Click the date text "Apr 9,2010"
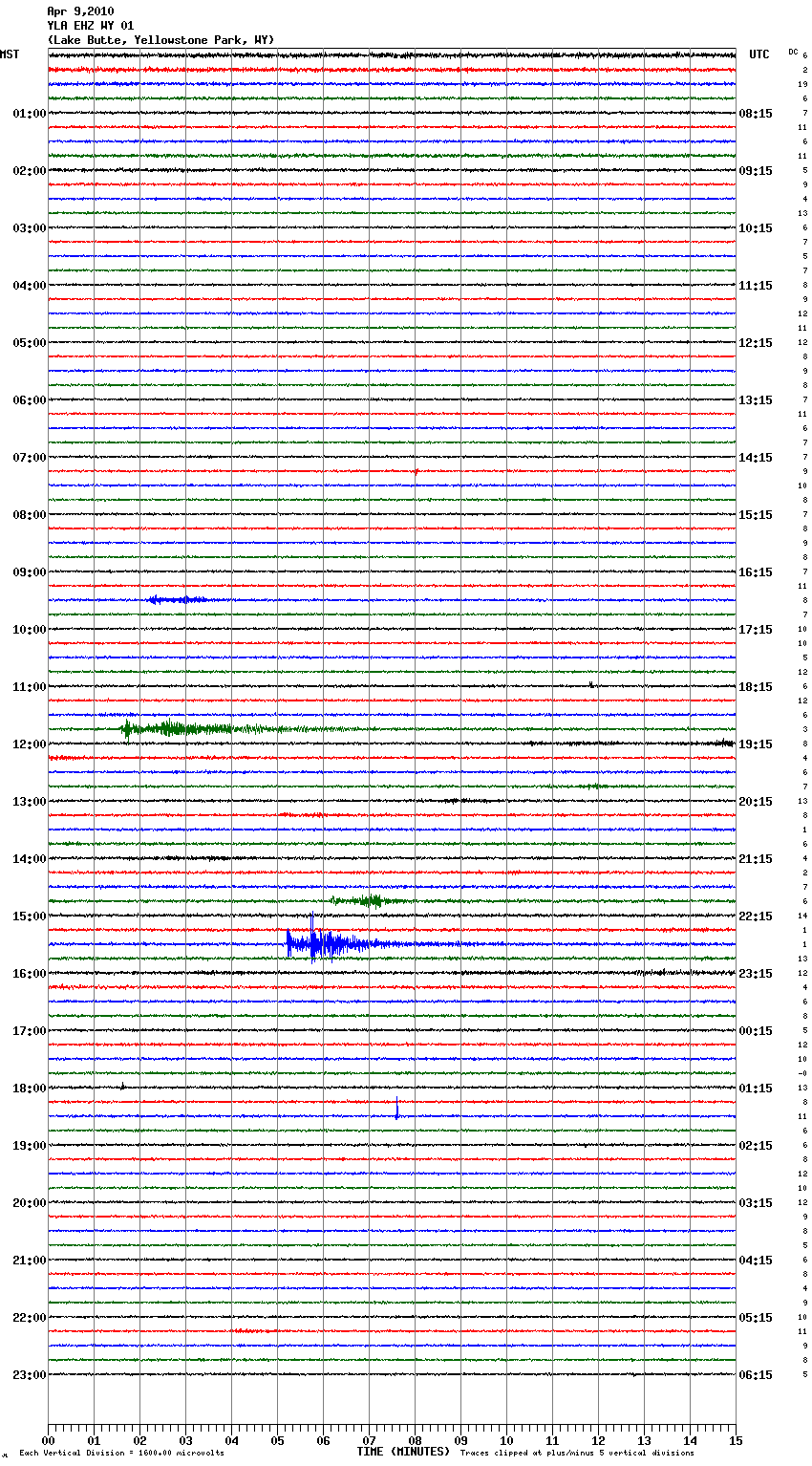This screenshot has width=812, height=1466. (80, 11)
